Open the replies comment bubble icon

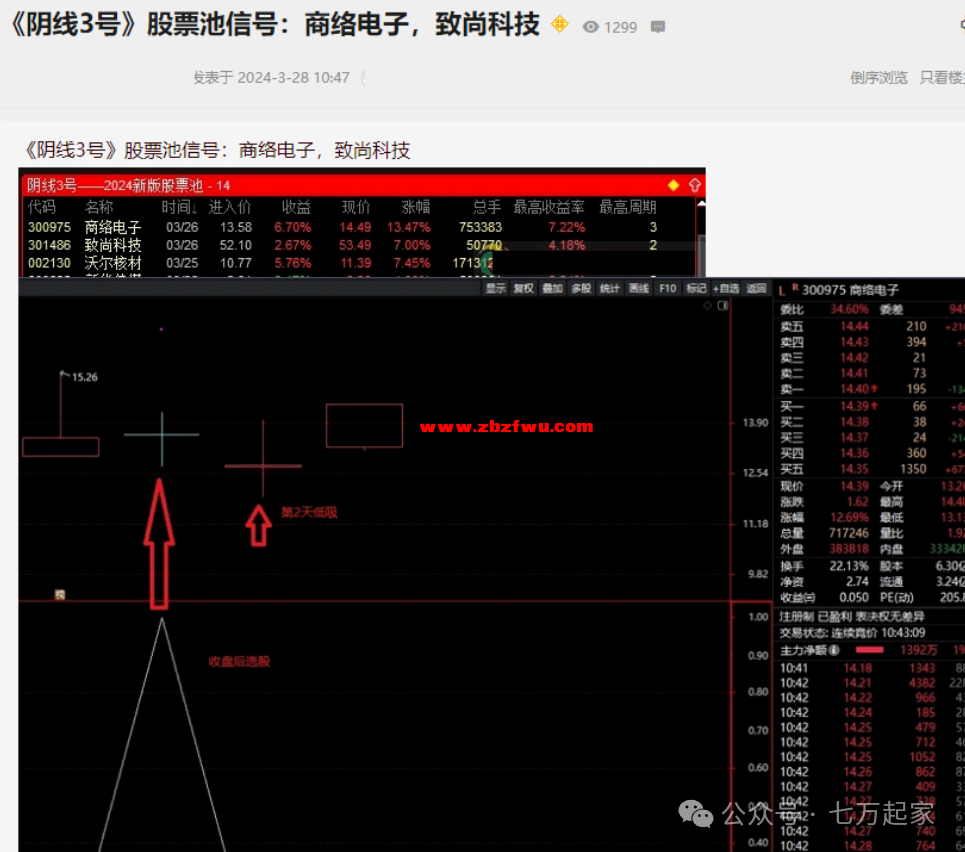pyautogui.click(x=658, y=27)
